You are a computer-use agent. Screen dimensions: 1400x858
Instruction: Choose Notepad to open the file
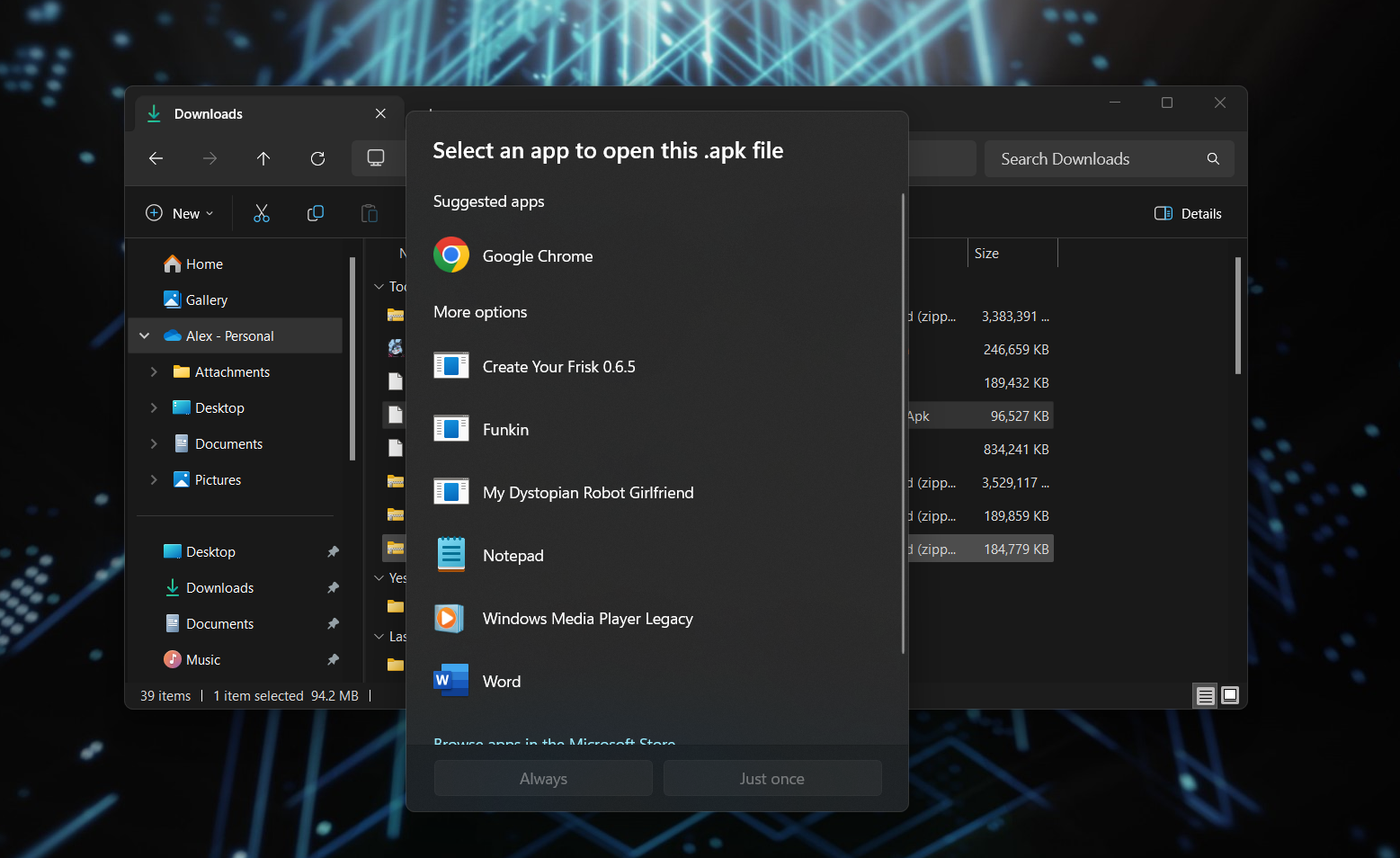pos(656,555)
